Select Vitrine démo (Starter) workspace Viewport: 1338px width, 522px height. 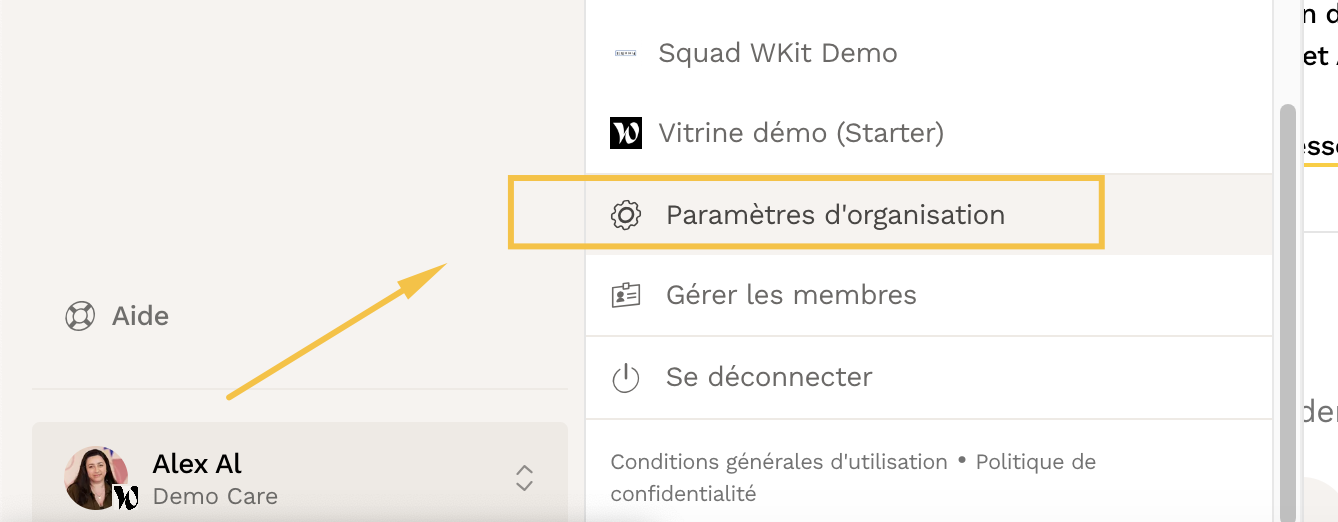pyautogui.click(x=800, y=133)
